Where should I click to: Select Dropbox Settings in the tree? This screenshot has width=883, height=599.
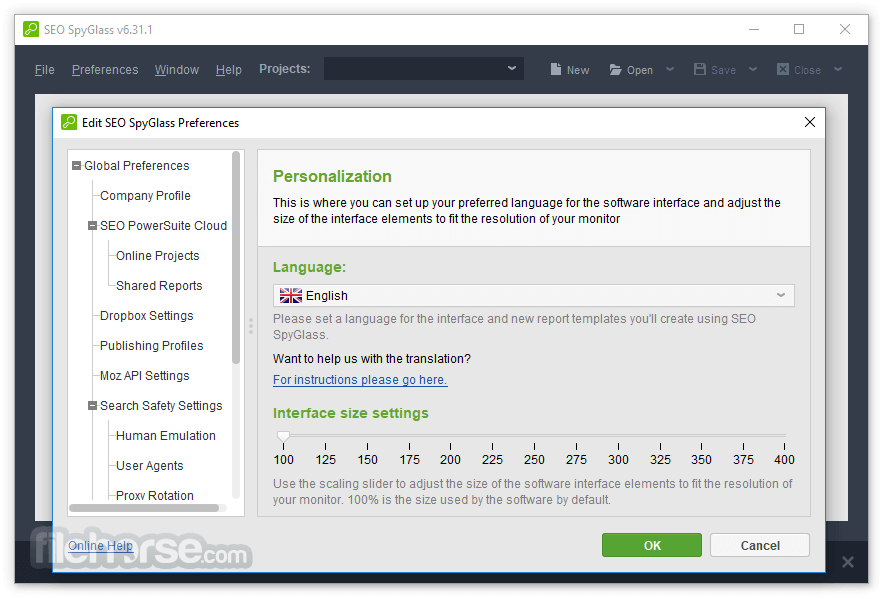click(x=146, y=316)
